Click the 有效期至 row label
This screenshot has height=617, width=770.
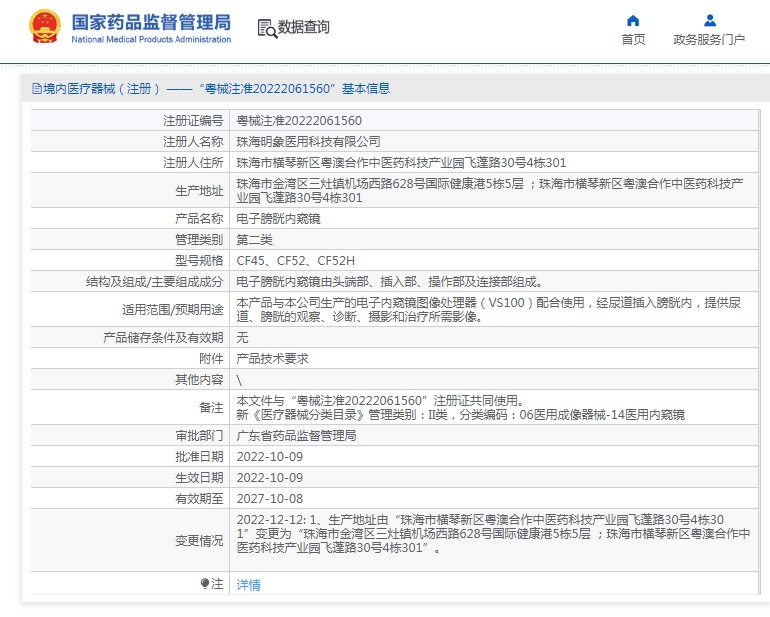(199, 499)
